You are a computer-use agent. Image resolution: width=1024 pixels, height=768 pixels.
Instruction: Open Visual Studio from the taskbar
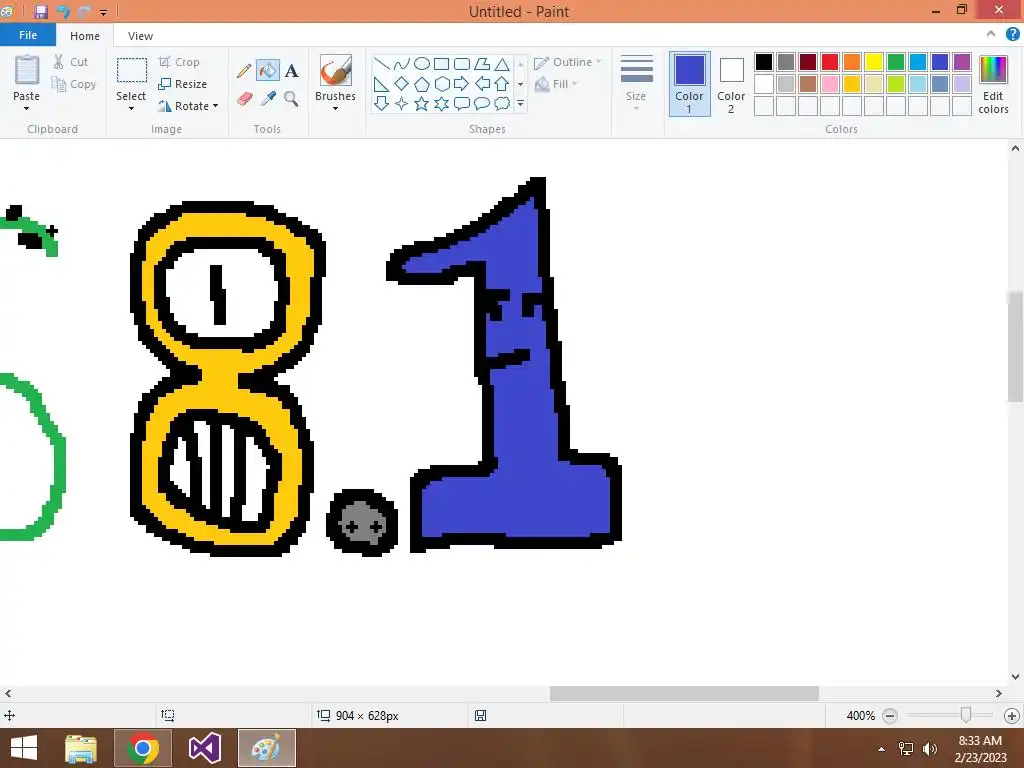[204, 748]
